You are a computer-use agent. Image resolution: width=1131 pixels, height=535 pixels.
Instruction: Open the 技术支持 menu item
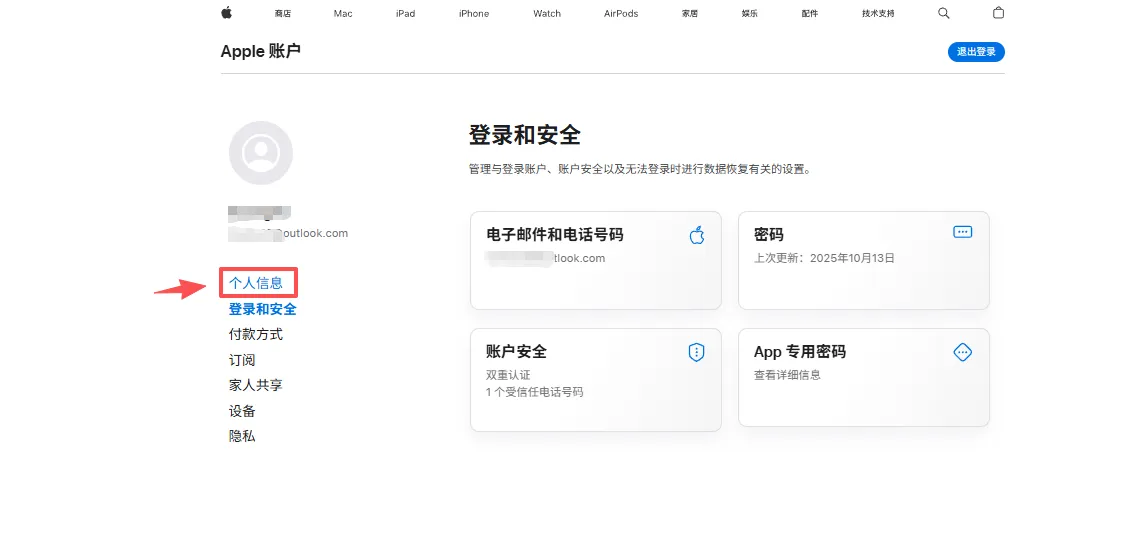coord(878,14)
